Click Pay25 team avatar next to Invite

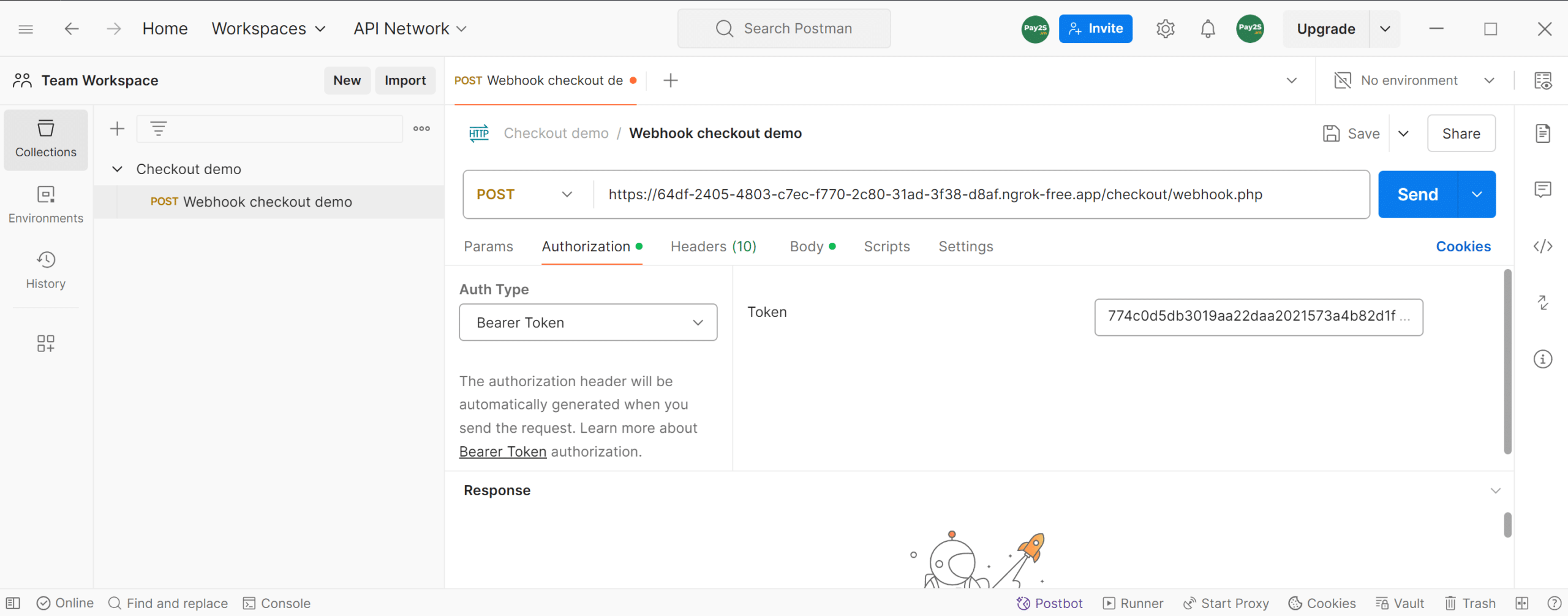point(1035,29)
